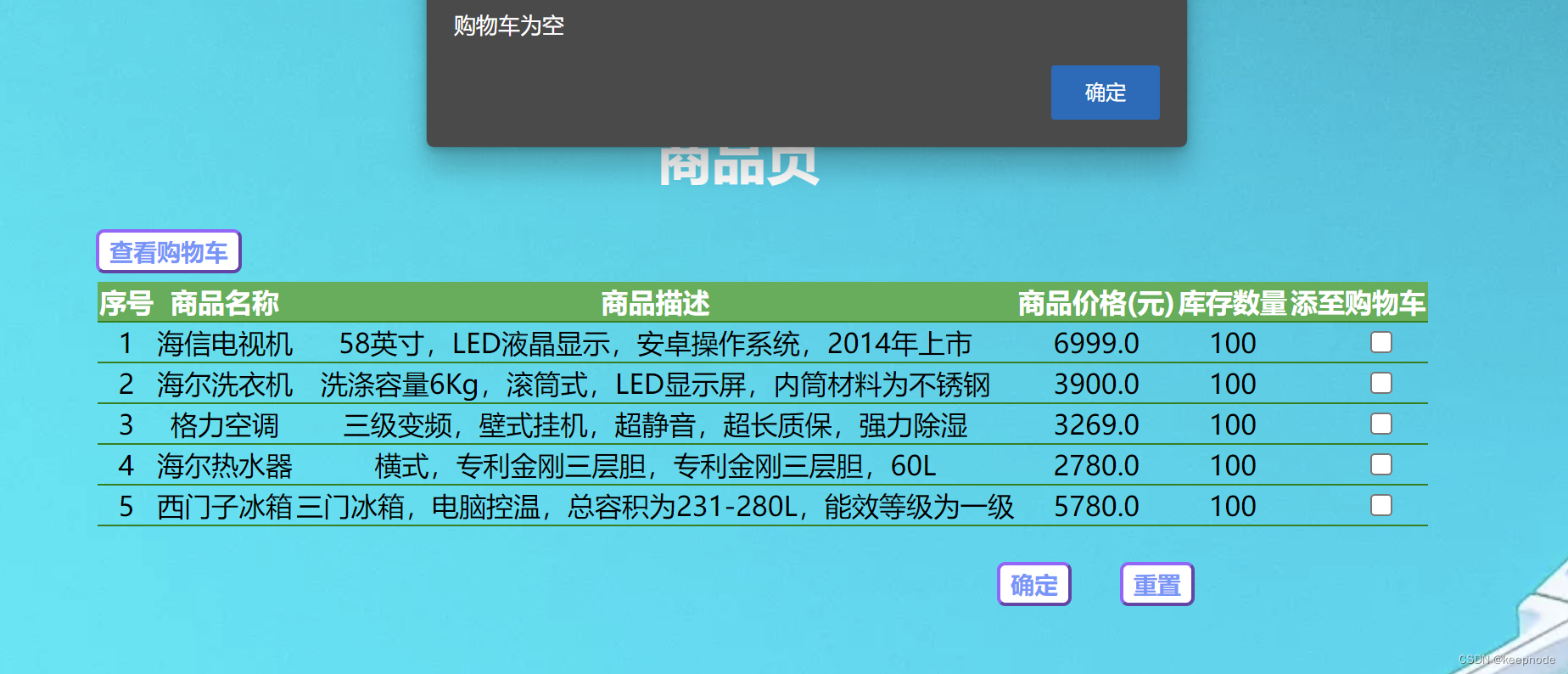This screenshot has width=1568, height=674.
Task: Click the price 2780.0
Action: coord(1096,466)
